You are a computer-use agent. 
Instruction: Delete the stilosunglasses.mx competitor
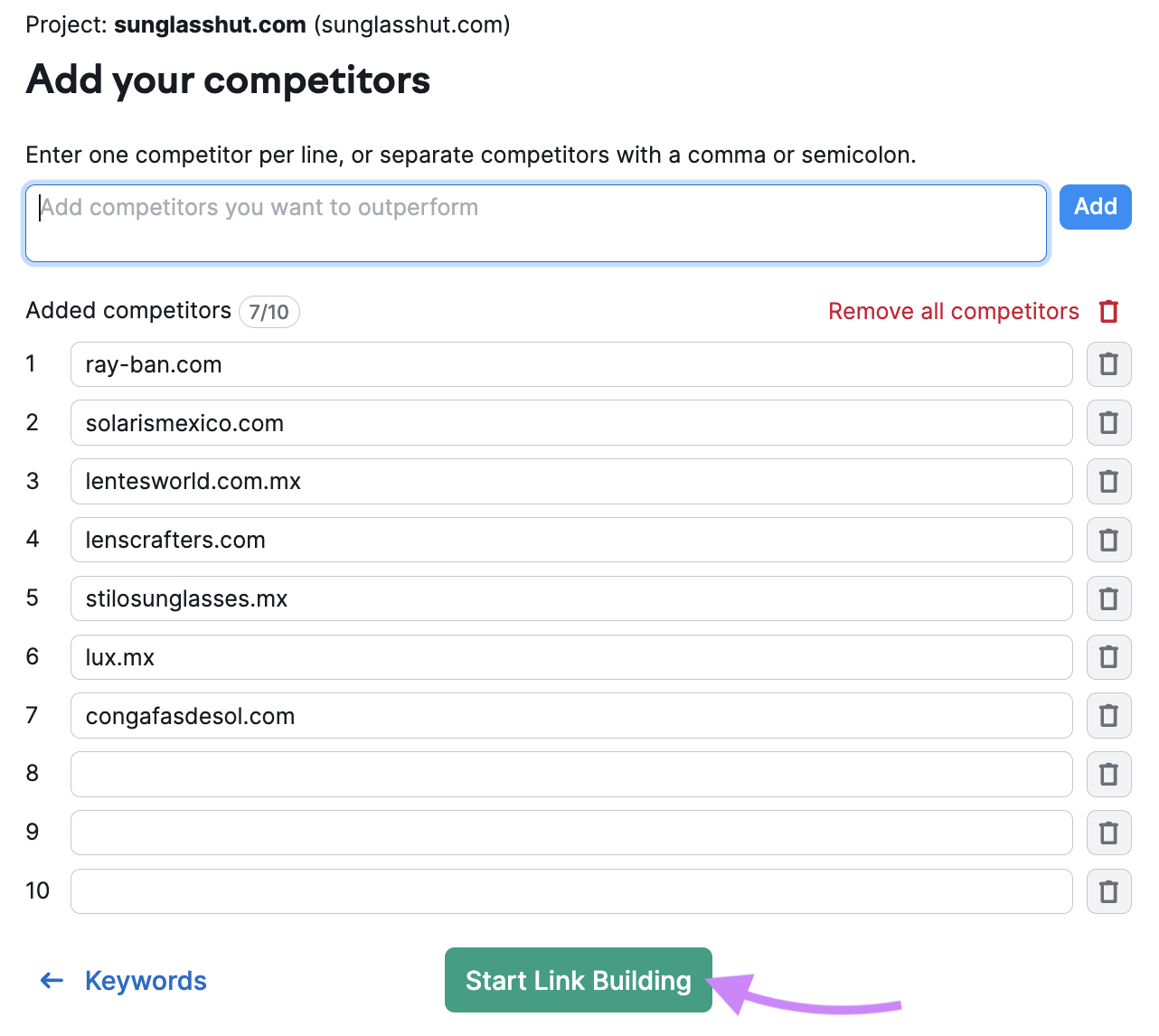point(1108,598)
